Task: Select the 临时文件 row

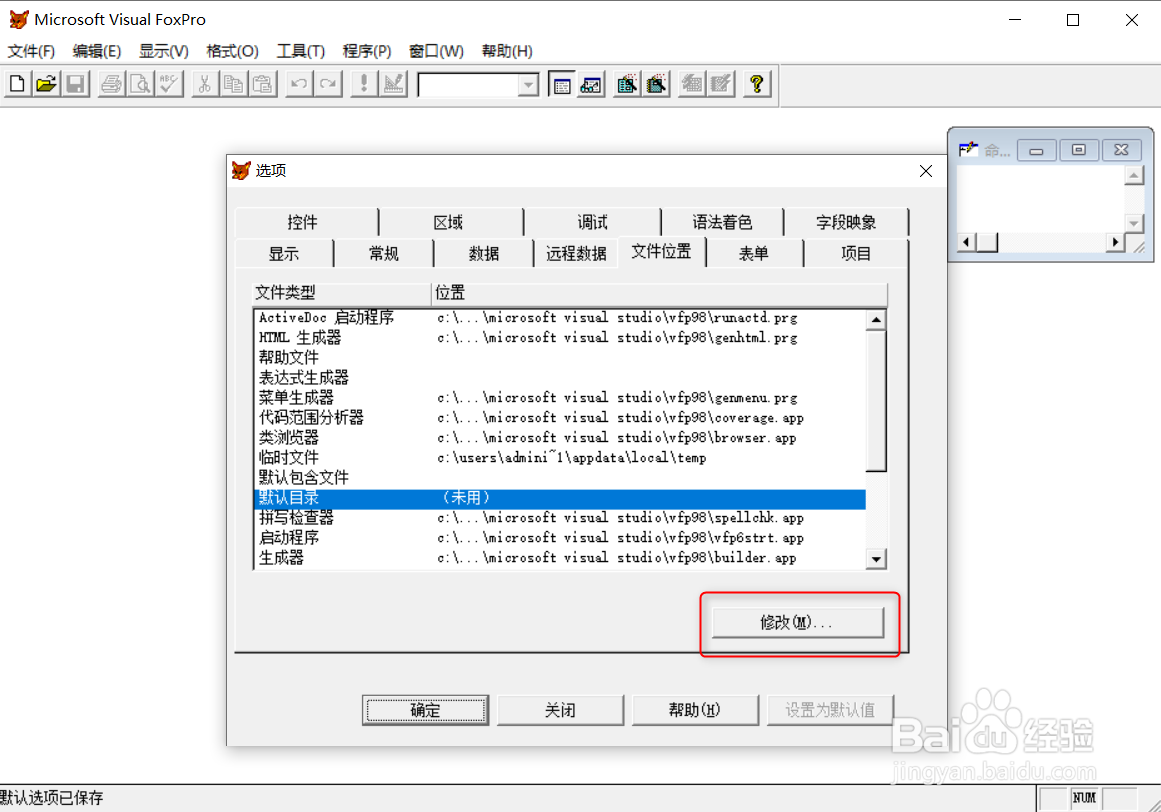Action: pyautogui.click(x=560, y=457)
